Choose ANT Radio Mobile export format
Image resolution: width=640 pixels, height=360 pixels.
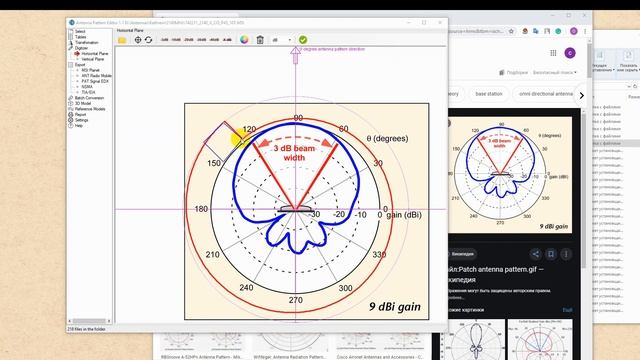pos(96,76)
